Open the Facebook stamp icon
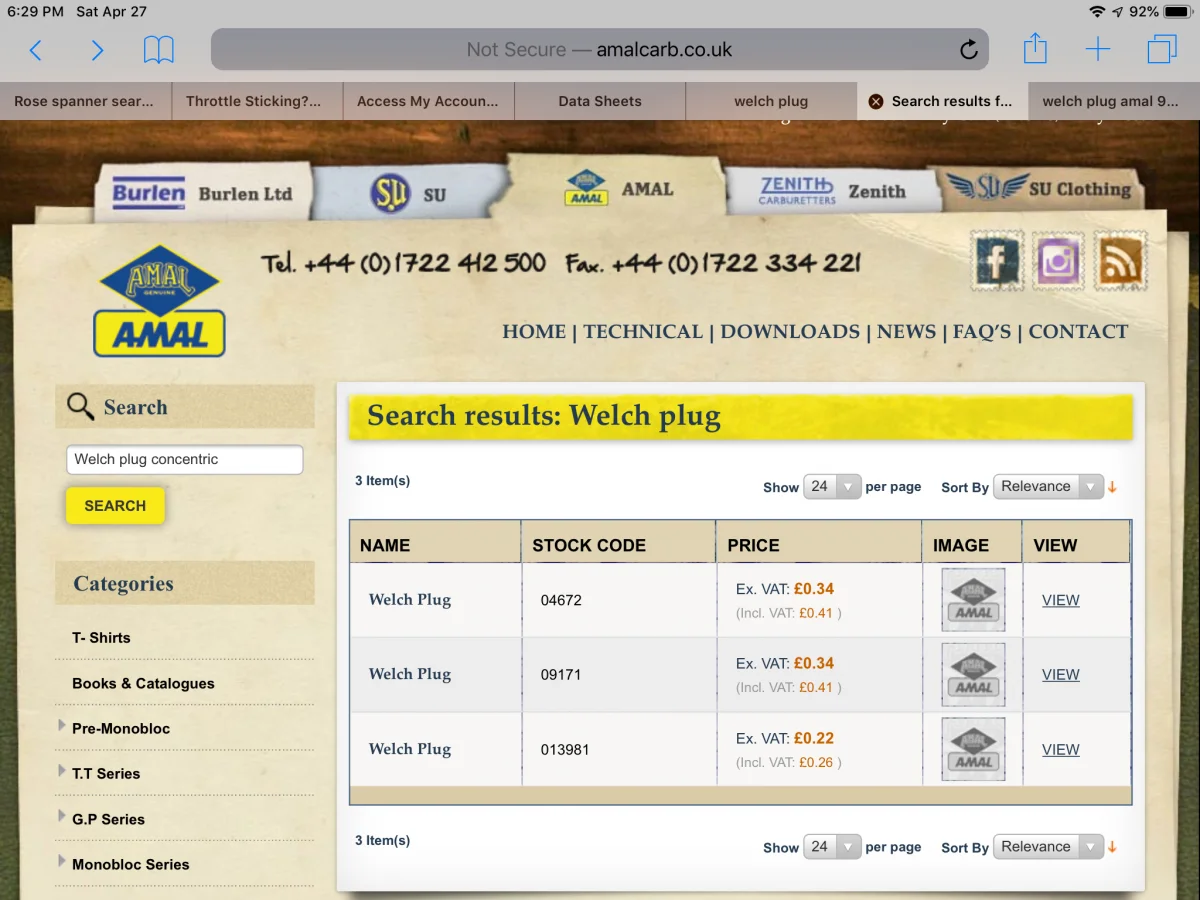Screen dimensions: 1200x900 (997, 261)
